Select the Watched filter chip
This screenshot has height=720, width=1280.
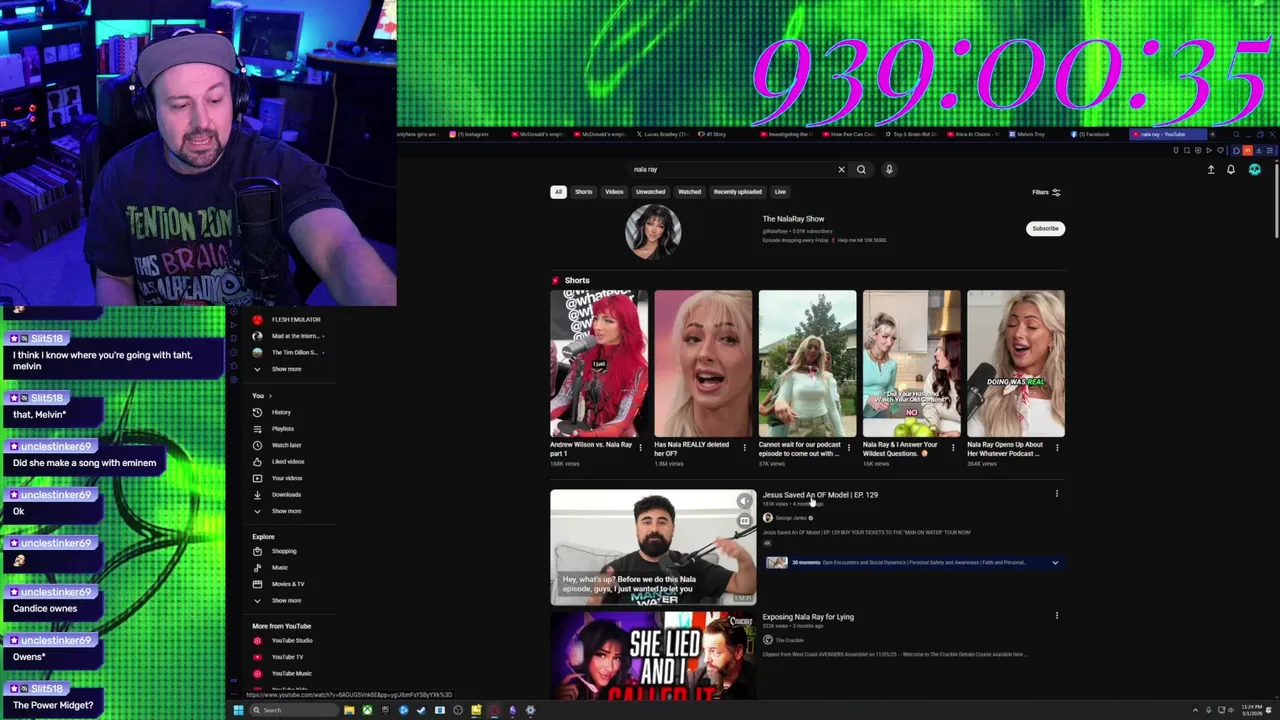click(x=690, y=192)
